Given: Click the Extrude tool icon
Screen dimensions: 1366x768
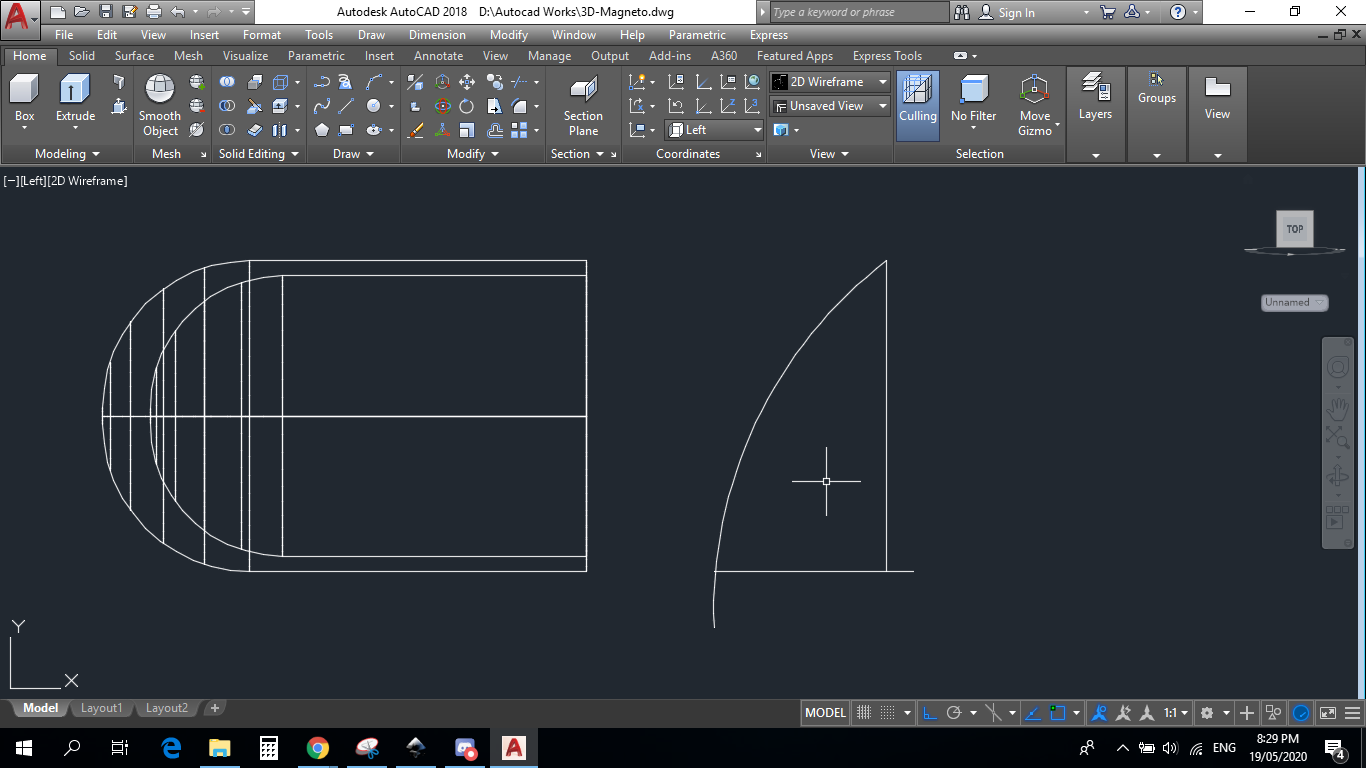Looking at the screenshot, I should pos(75,89).
